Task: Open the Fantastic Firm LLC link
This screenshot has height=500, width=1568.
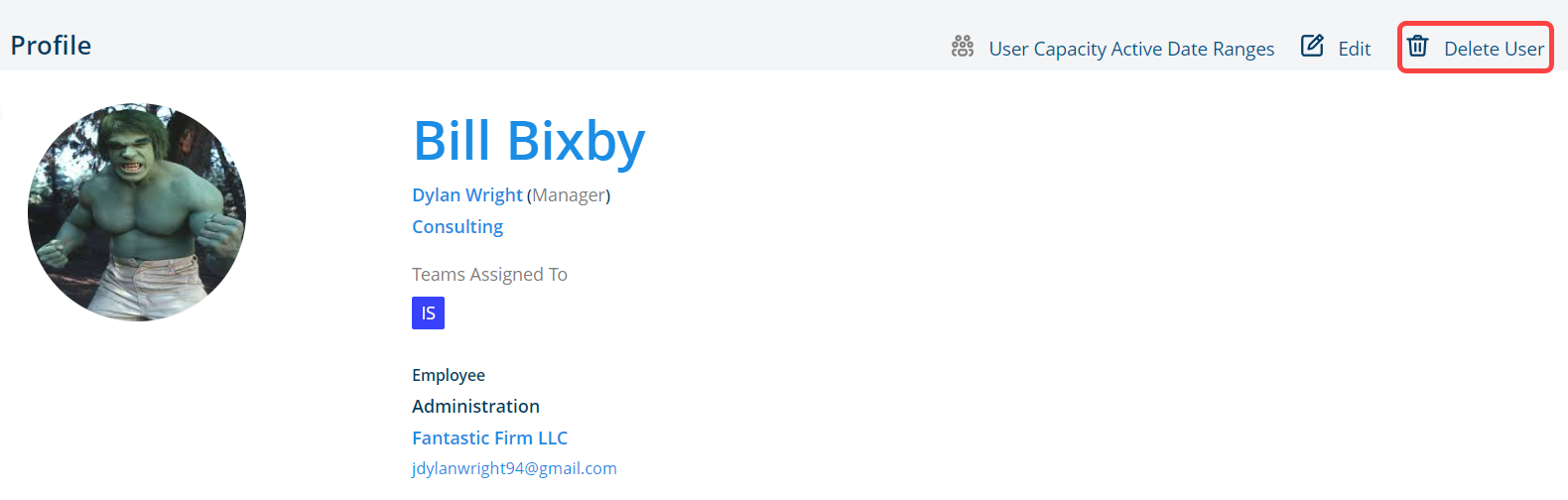Action: [490, 437]
